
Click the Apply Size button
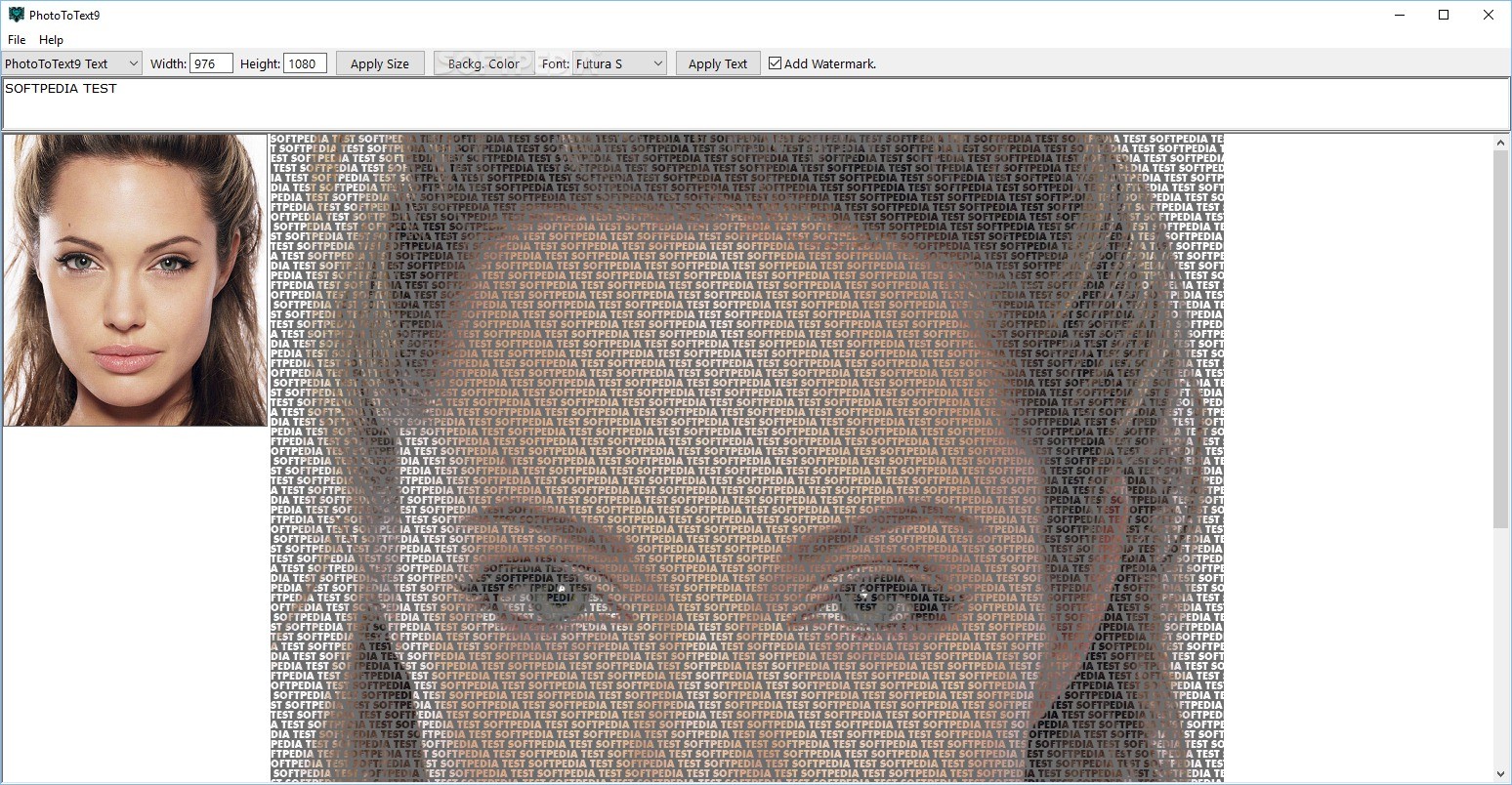(x=380, y=63)
